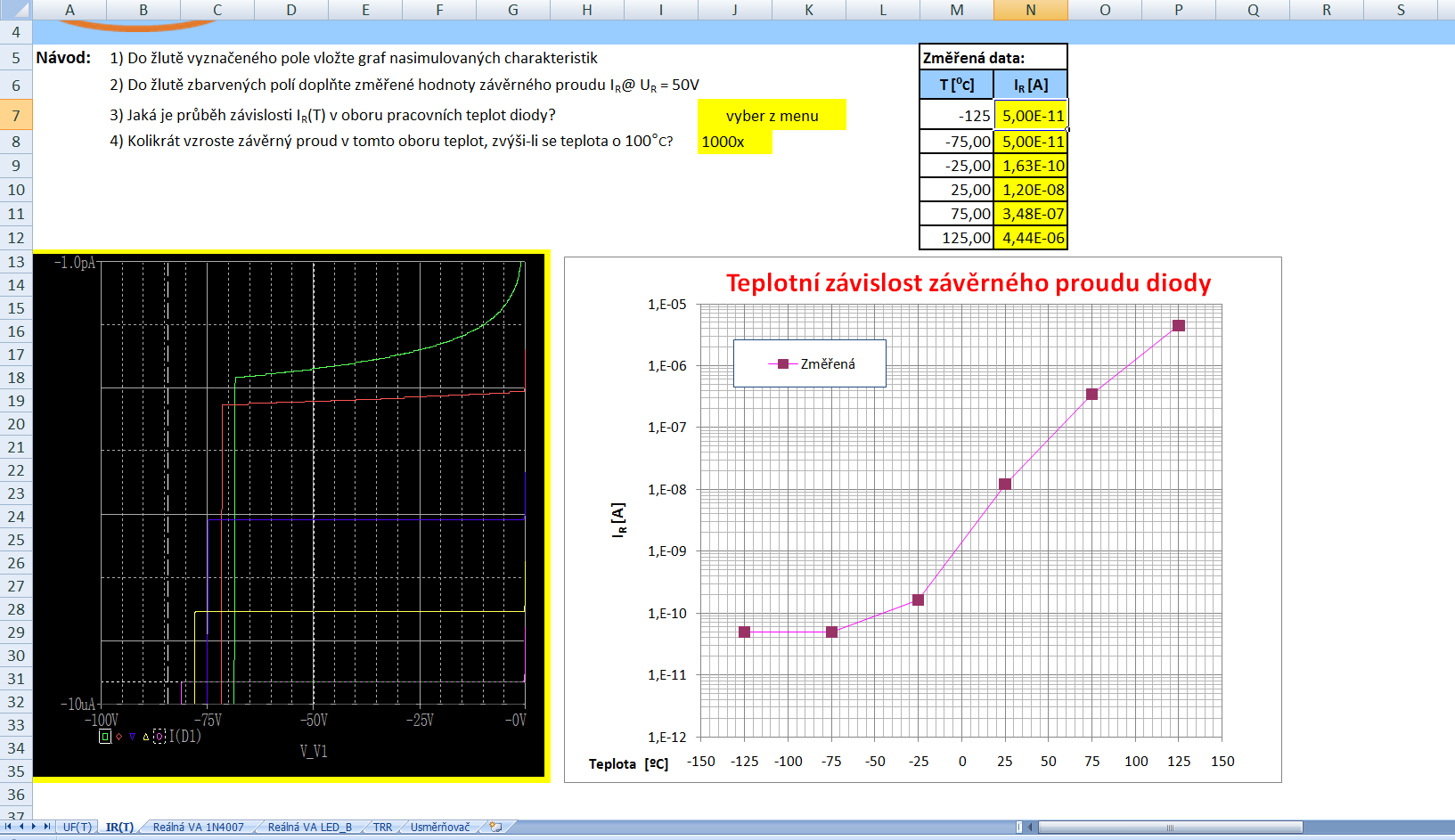Image resolution: width=1455 pixels, height=840 pixels.
Task: Select the temperature cell 25,00
Action: 957,190
